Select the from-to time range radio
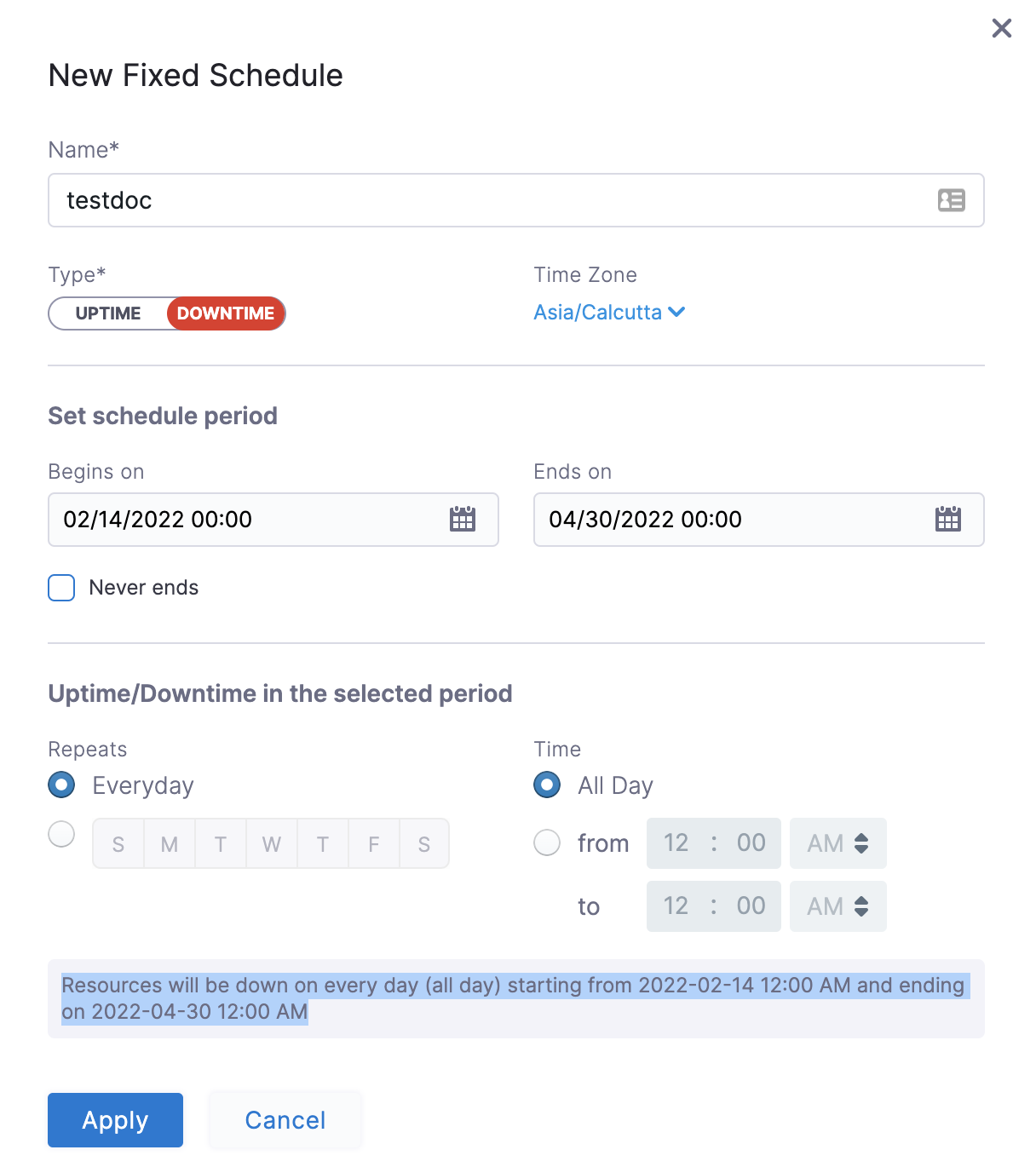This screenshot has width=1036, height=1167. coord(547,842)
